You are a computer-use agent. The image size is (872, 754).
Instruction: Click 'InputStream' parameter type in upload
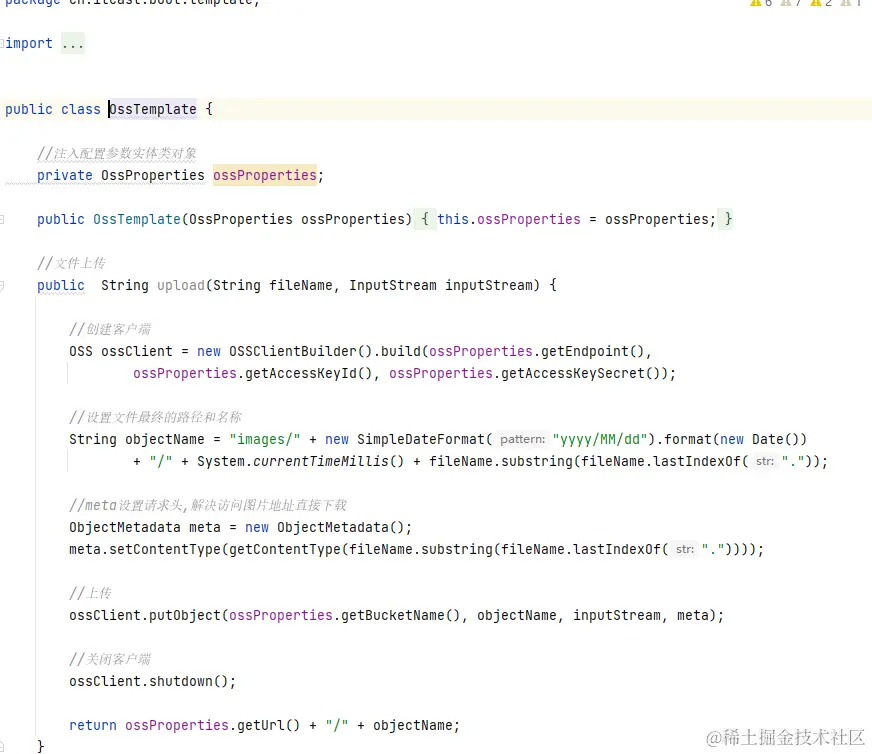click(x=393, y=285)
